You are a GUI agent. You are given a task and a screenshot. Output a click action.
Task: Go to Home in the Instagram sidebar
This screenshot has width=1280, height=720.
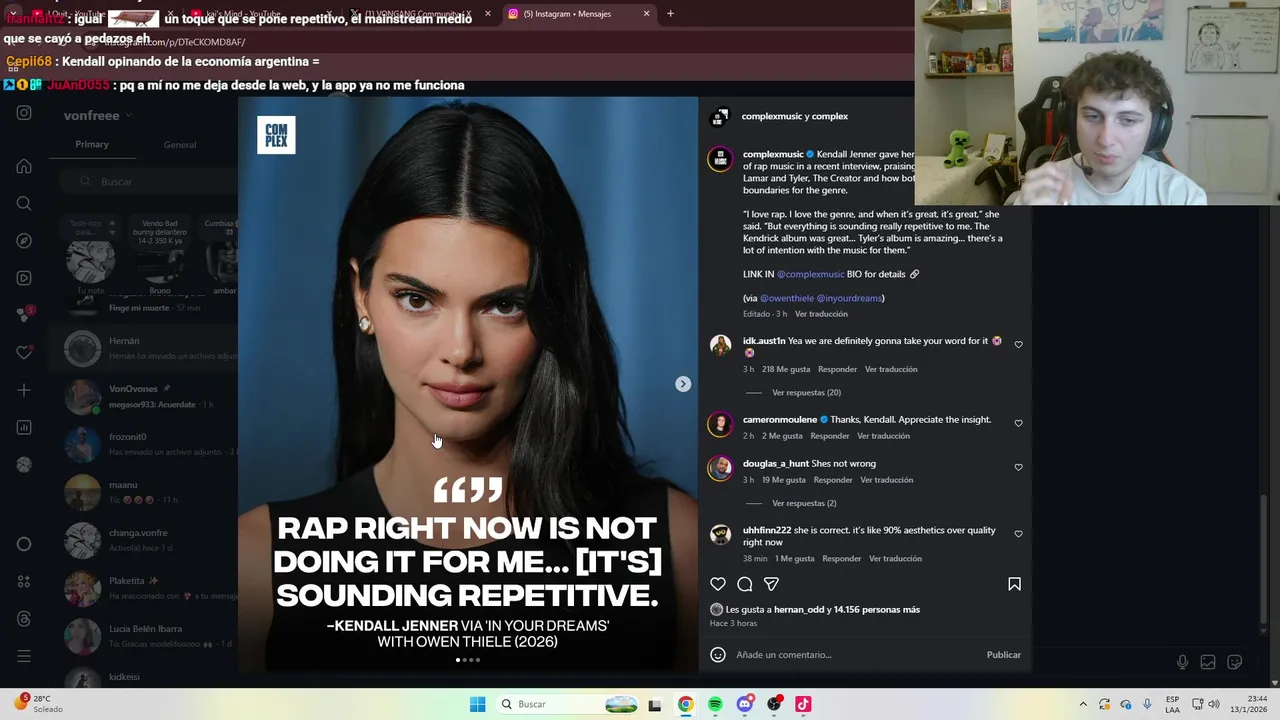(x=24, y=166)
